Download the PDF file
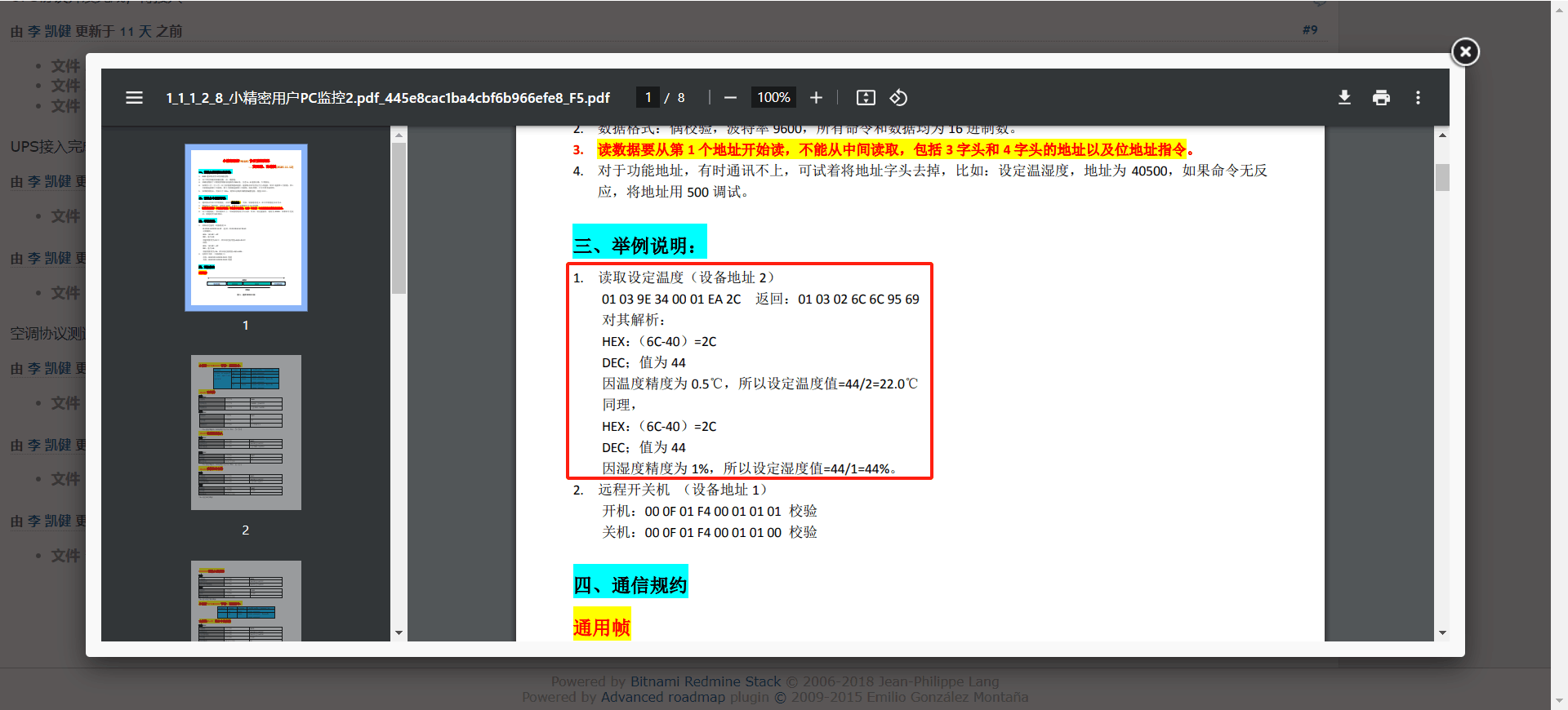 click(x=1344, y=98)
